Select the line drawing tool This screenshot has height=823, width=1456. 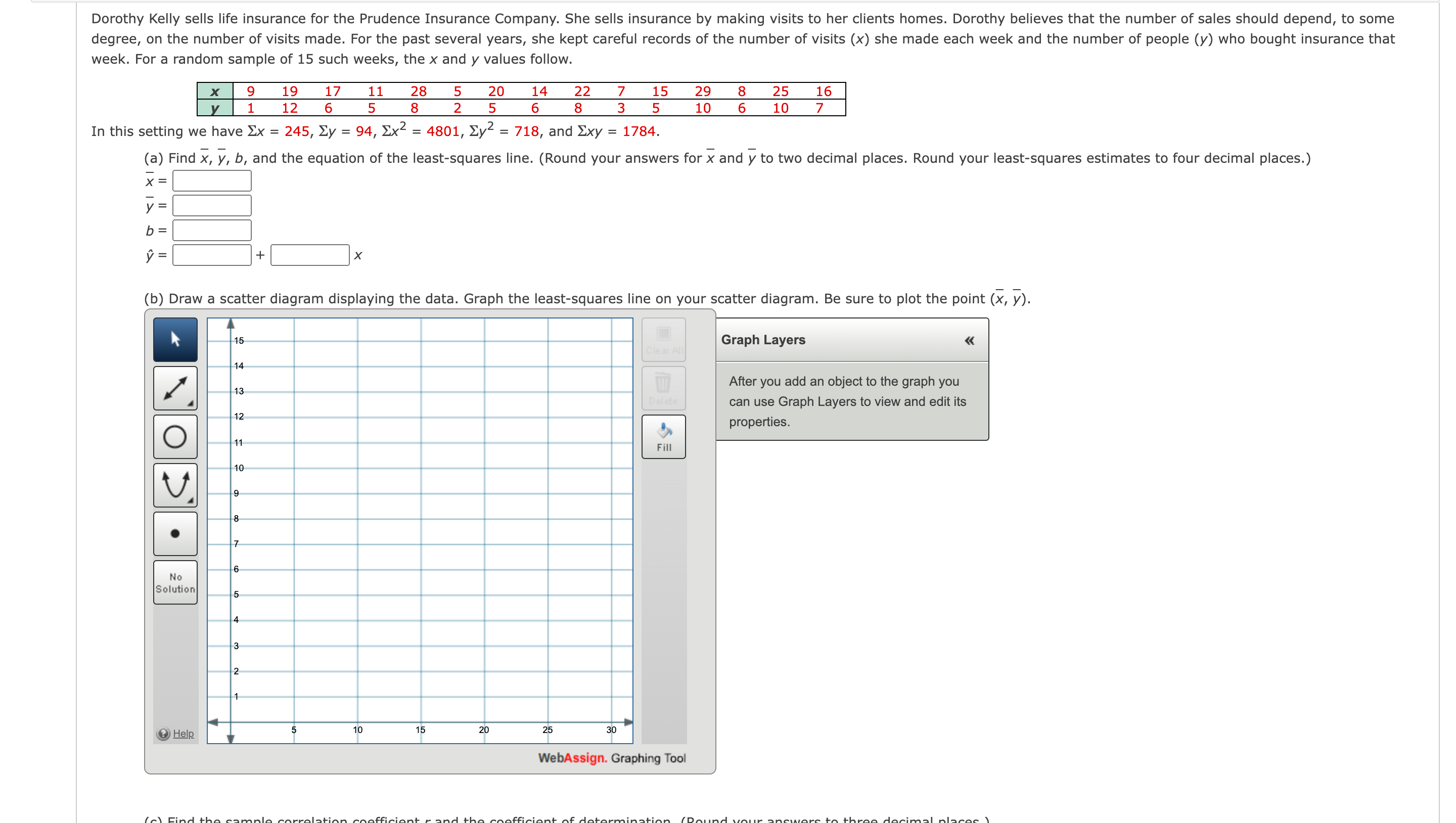pyautogui.click(x=175, y=388)
